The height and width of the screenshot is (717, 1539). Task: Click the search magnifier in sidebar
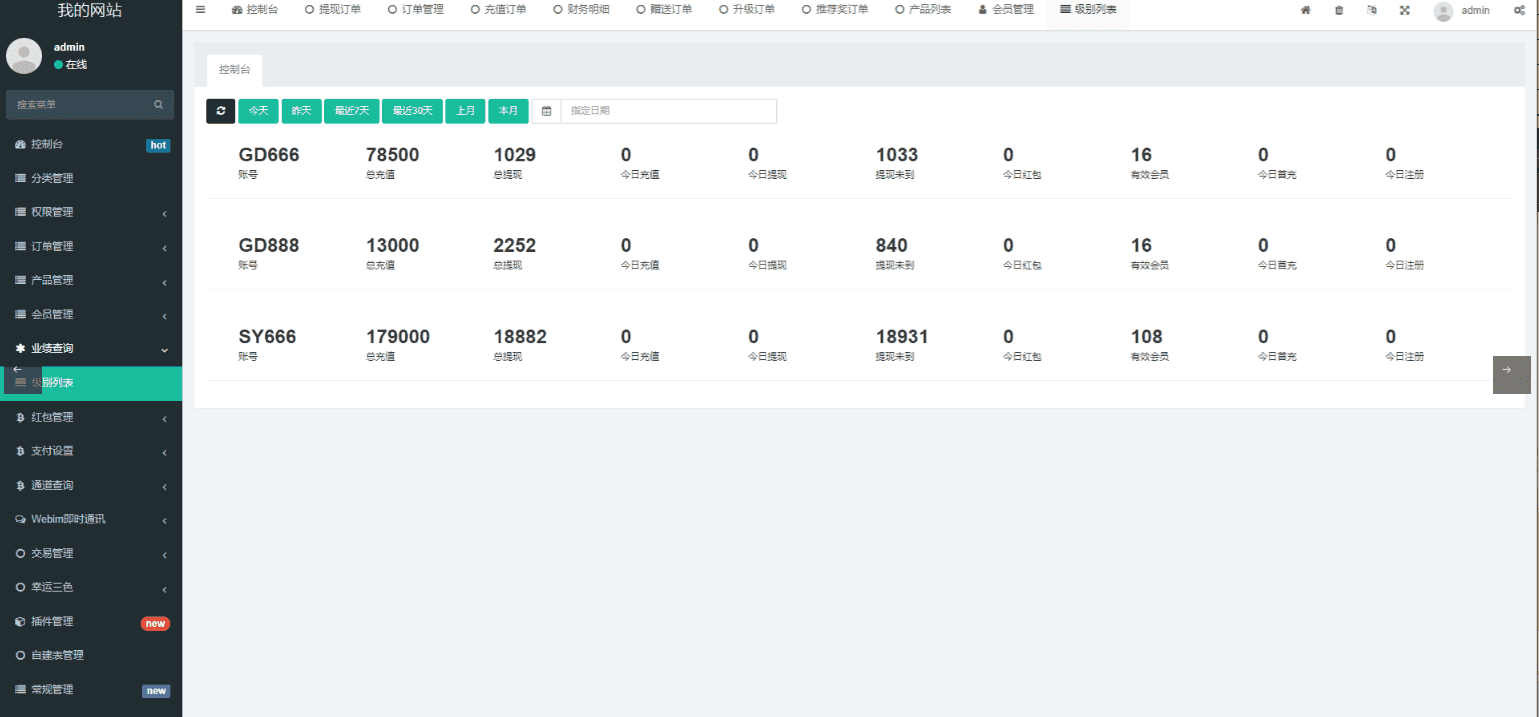tap(158, 104)
